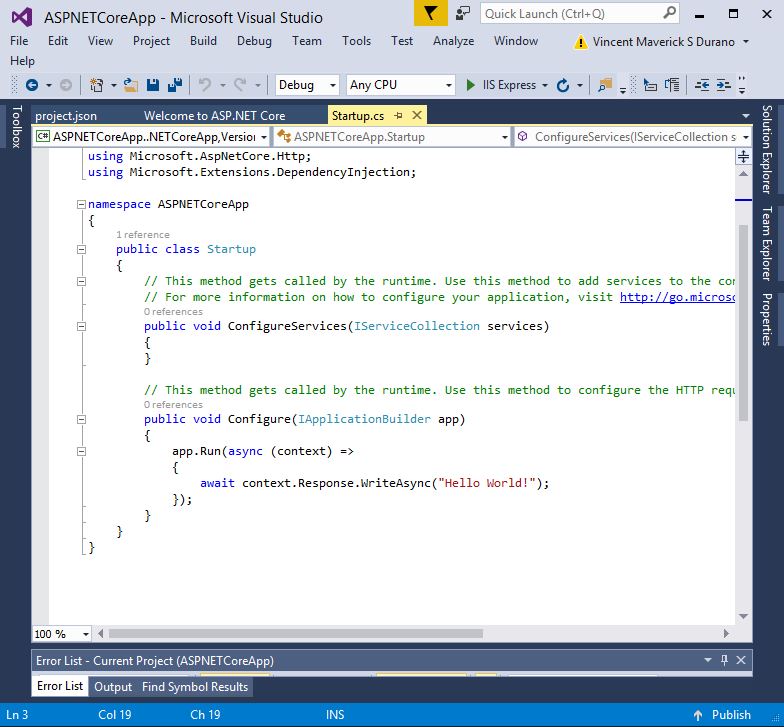The width and height of the screenshot is (784, 727).
Task: Toggle pin on Startup.cs tab
Action: [398, 116]
